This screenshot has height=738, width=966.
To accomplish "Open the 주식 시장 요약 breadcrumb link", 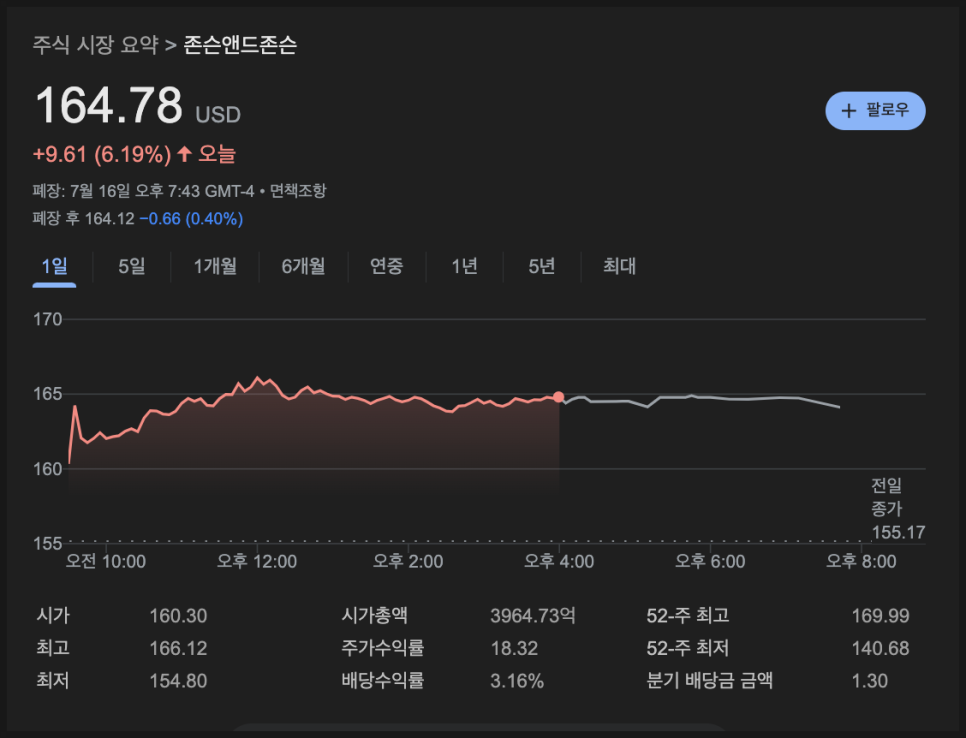I will coord(95,45).
